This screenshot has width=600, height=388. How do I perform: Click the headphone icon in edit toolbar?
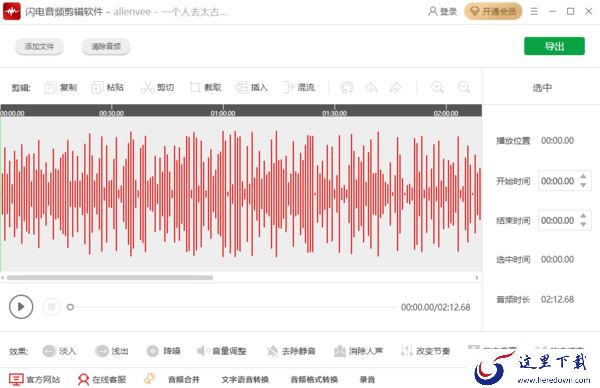[x=347, y=88]
